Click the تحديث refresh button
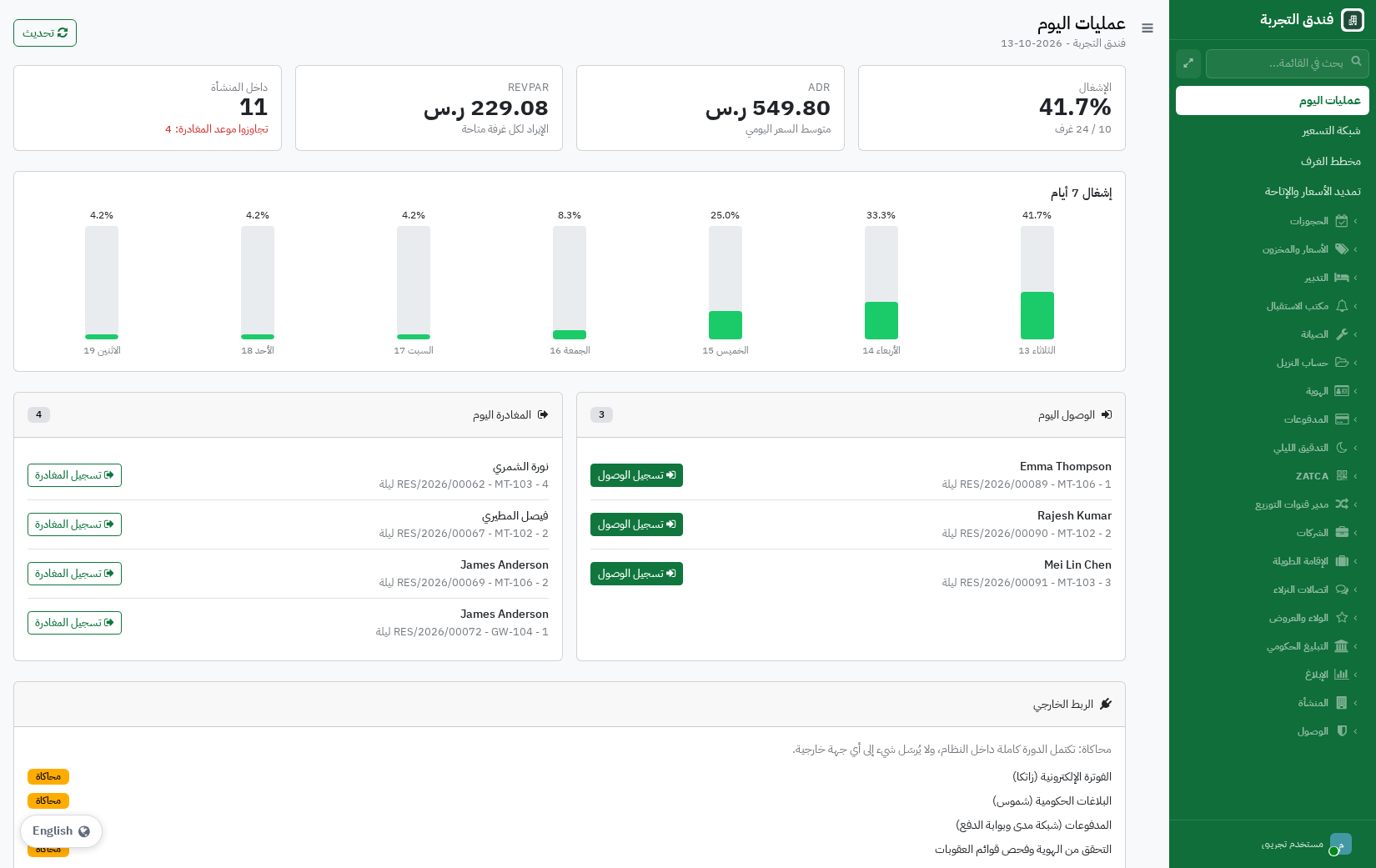This screenshot has width=1376, height=868. (x=45, y=33)
